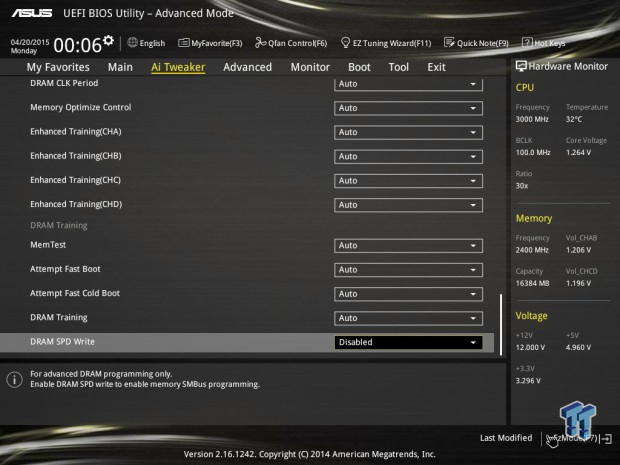The image size is (620, 465).
Task: Click EZ Tuning Wizard(F11) label
Action: pyautogui.click(x=392, y=43)
